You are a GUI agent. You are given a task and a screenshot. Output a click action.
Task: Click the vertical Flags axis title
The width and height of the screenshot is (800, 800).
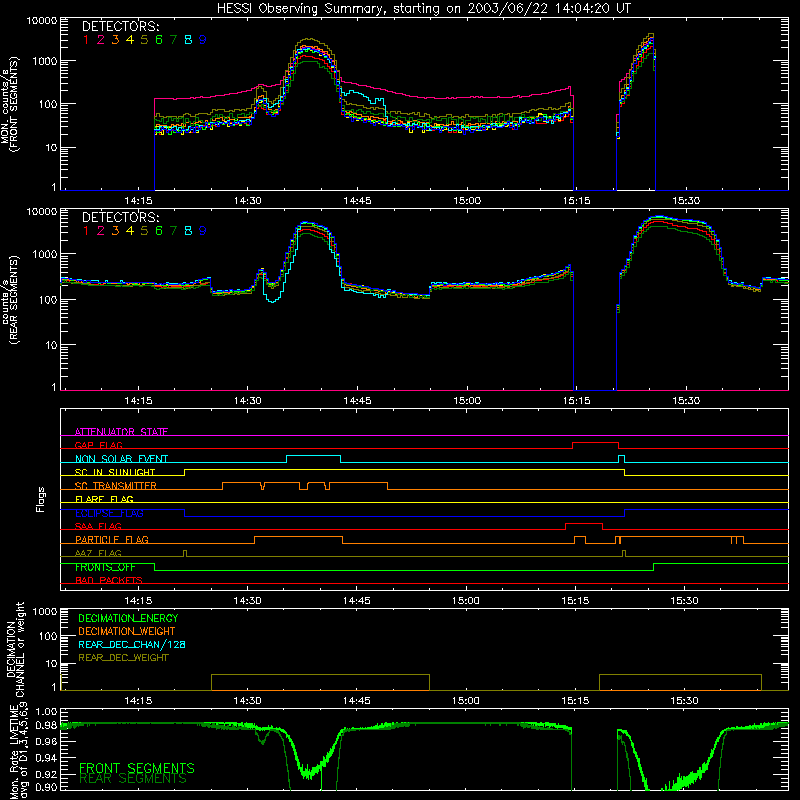tap(41, 499)
